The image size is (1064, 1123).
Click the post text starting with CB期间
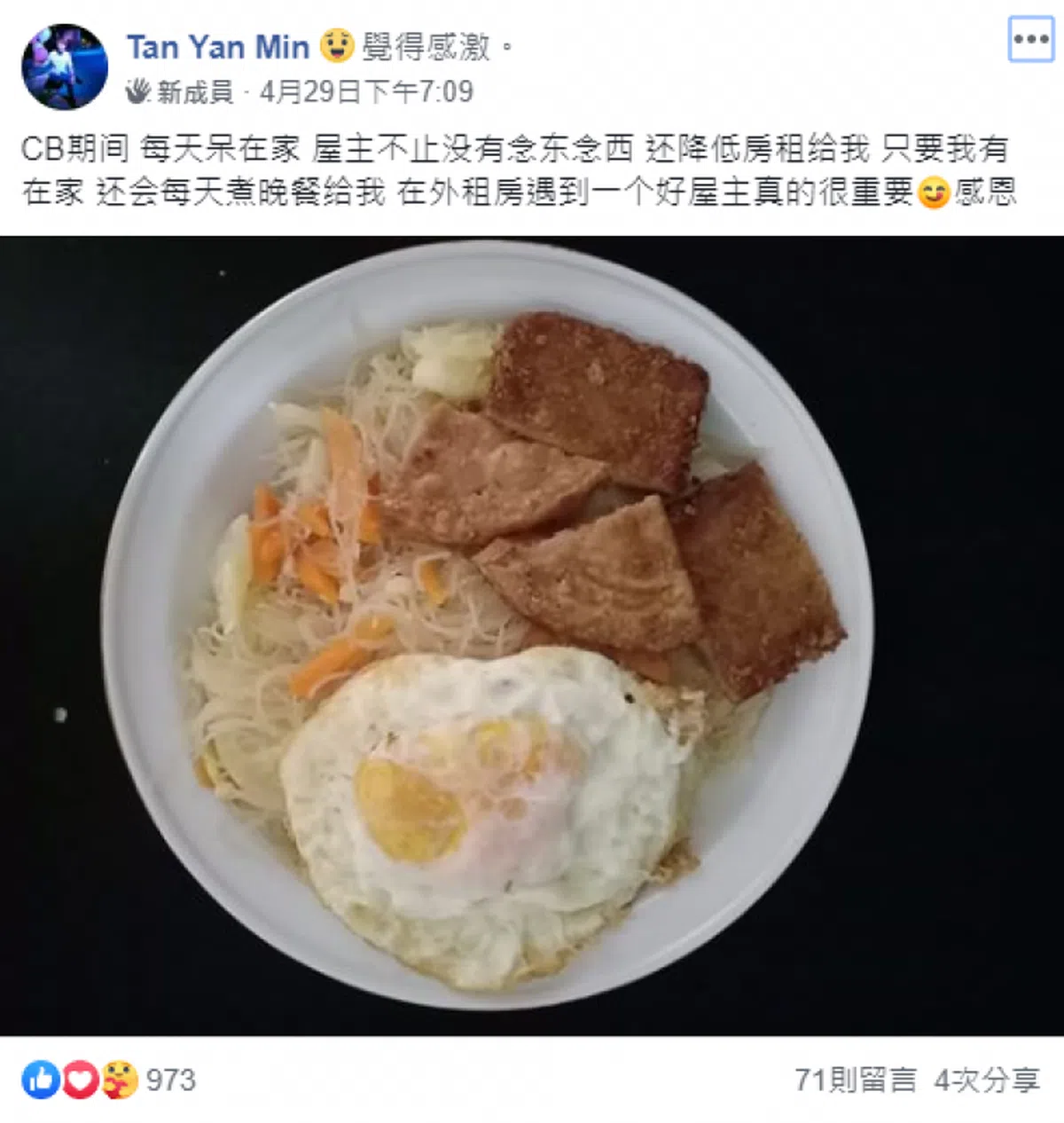(519, 170)
